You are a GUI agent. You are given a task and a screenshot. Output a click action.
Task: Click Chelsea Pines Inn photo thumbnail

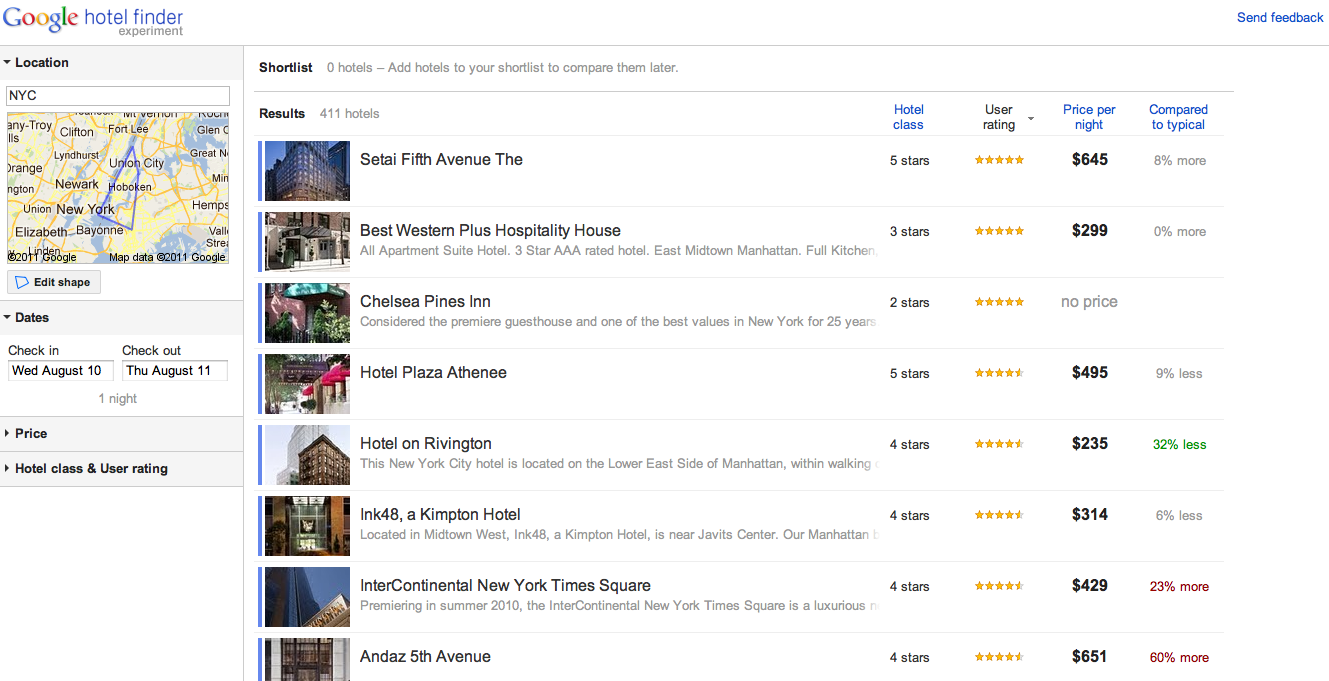point(308,313)
